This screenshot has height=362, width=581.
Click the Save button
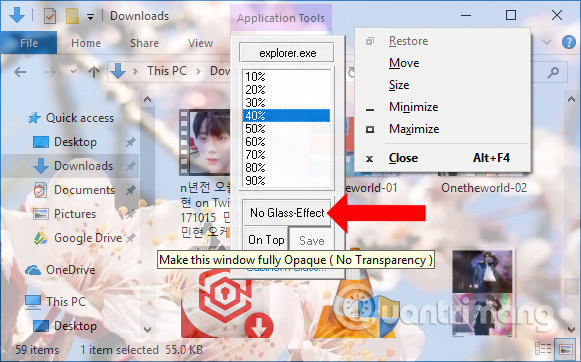tap(312, 241)
